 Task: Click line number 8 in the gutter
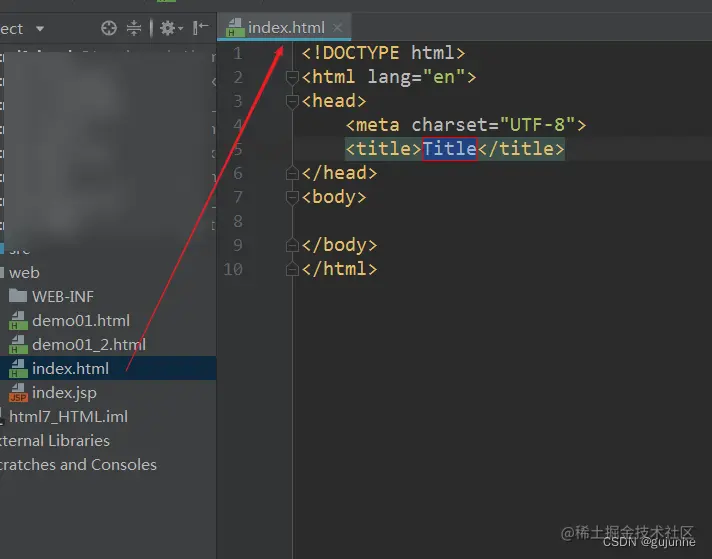237,222
